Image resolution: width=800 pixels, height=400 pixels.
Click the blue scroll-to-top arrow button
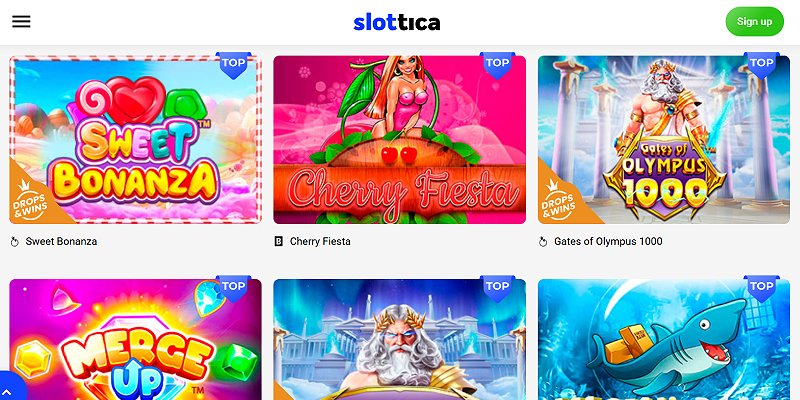(9, 388)
